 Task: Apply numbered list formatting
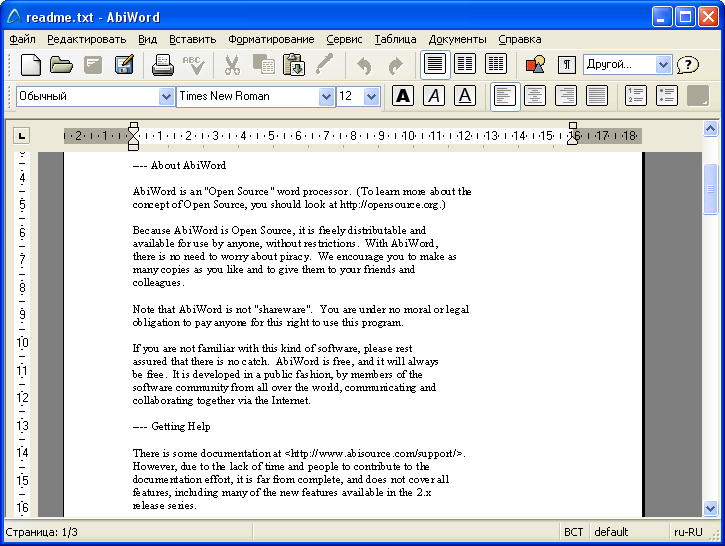(x=636, y=96)
